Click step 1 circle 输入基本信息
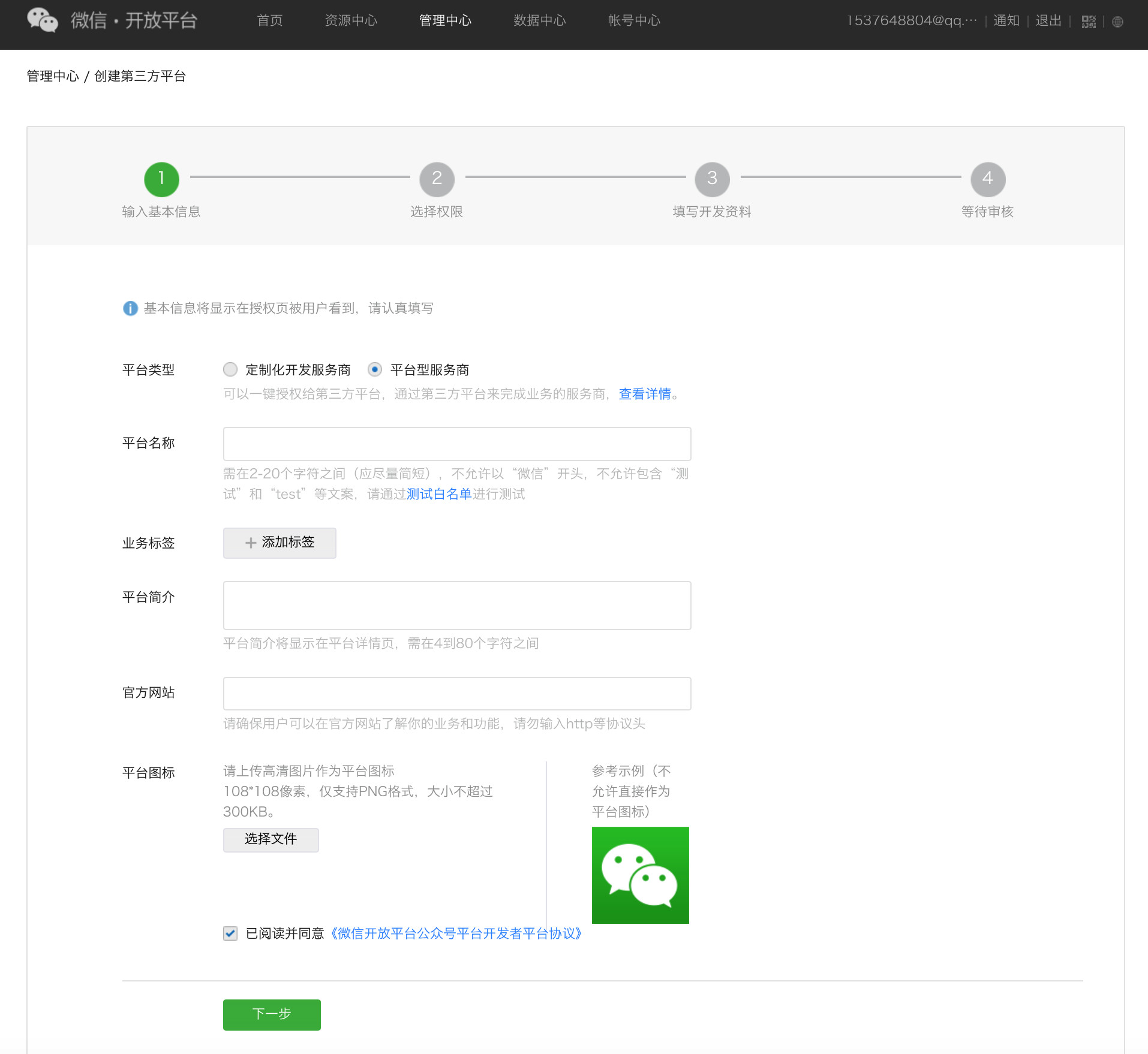1148x1054 pixels. click(161, 179)
